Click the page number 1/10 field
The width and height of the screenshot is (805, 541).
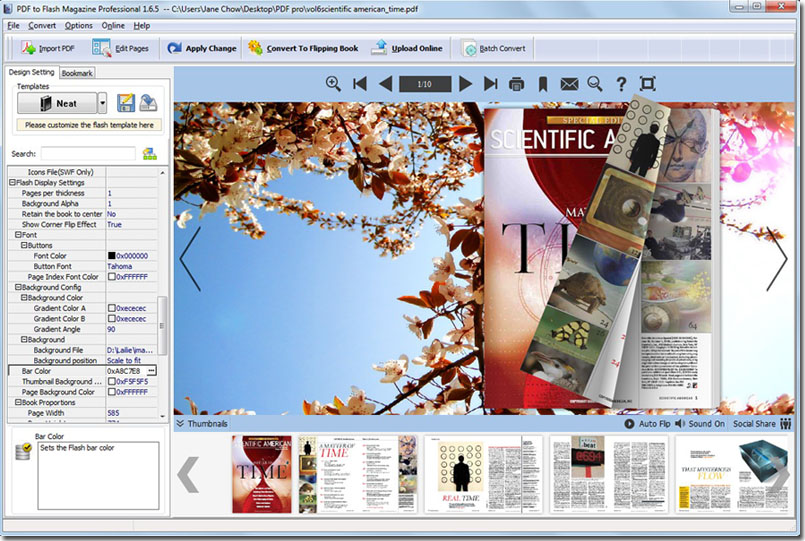pos(425,84)
